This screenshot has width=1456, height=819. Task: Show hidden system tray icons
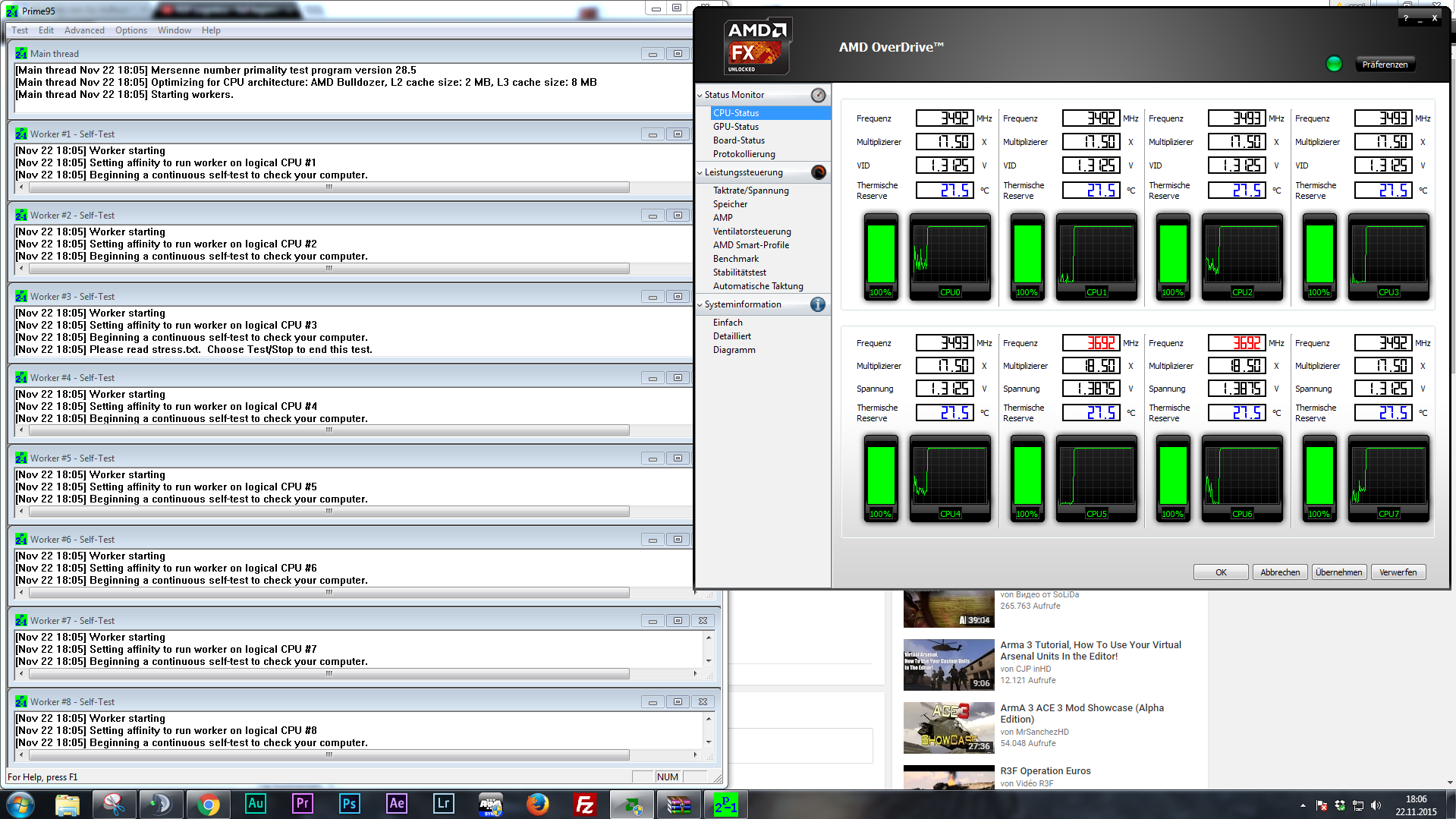coord(1303,805)
